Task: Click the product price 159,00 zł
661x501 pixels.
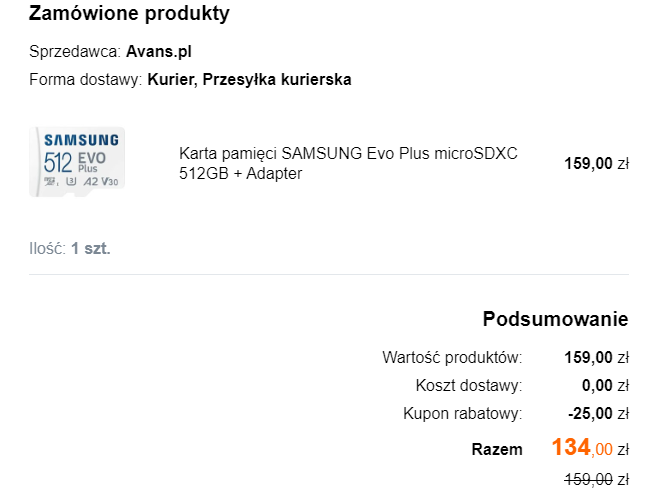Action: 597,163
